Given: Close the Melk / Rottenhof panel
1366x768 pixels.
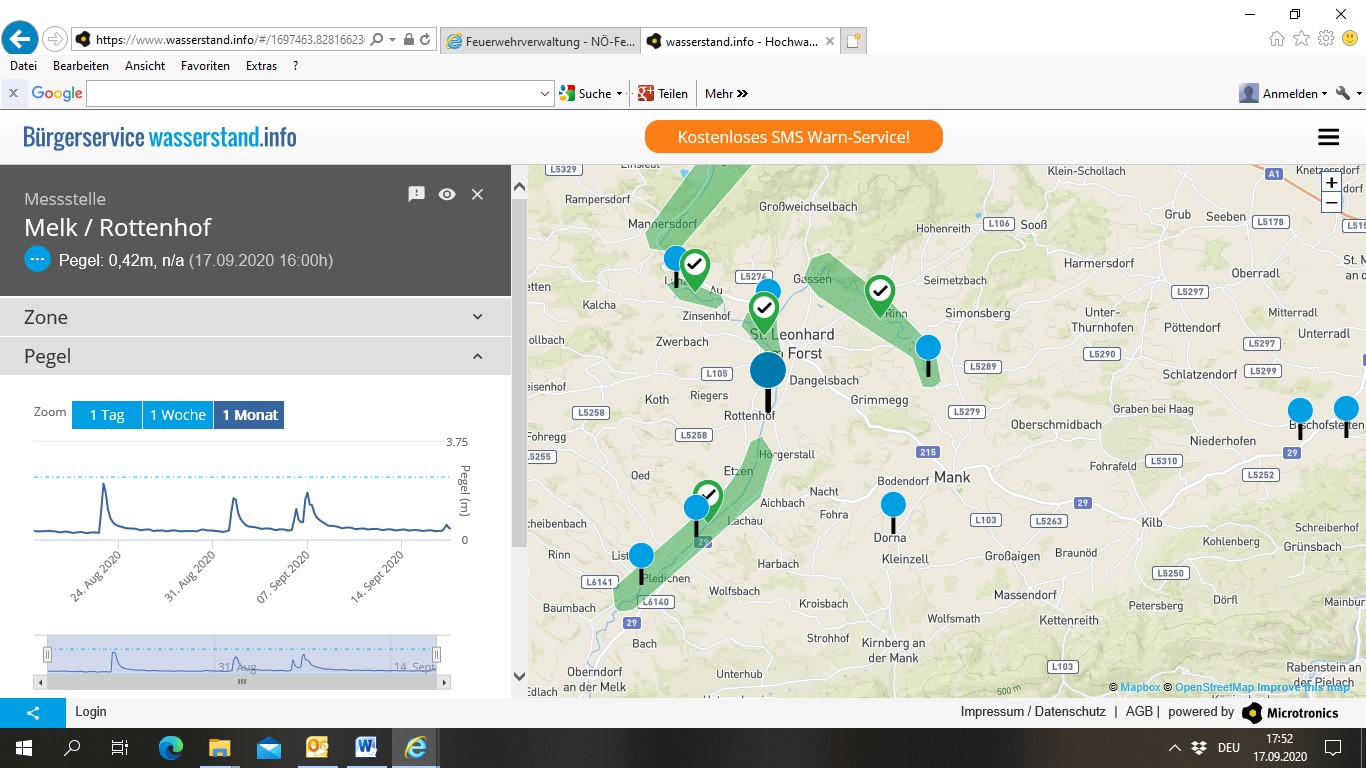Looking at the screenshot, I should pos(477,194).
